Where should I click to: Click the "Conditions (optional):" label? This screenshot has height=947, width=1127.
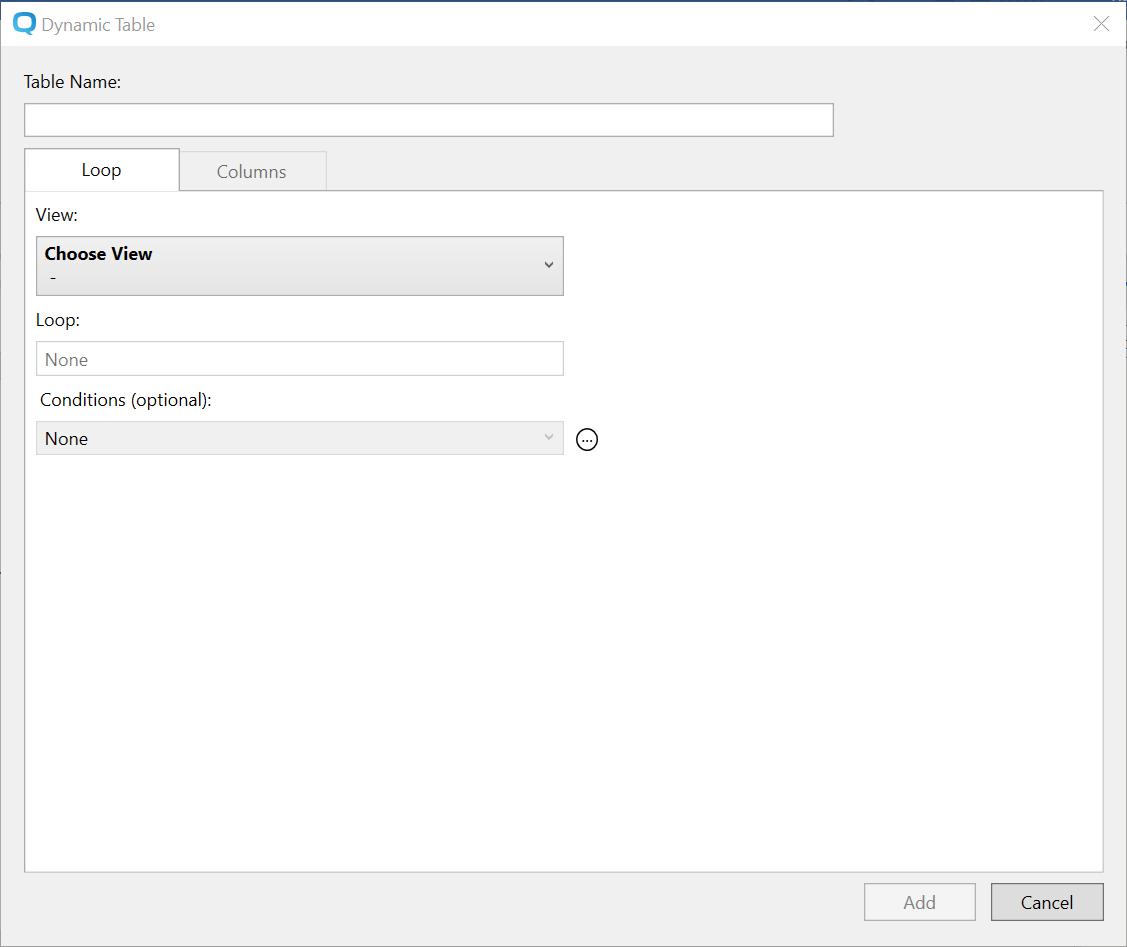(126, 399)
